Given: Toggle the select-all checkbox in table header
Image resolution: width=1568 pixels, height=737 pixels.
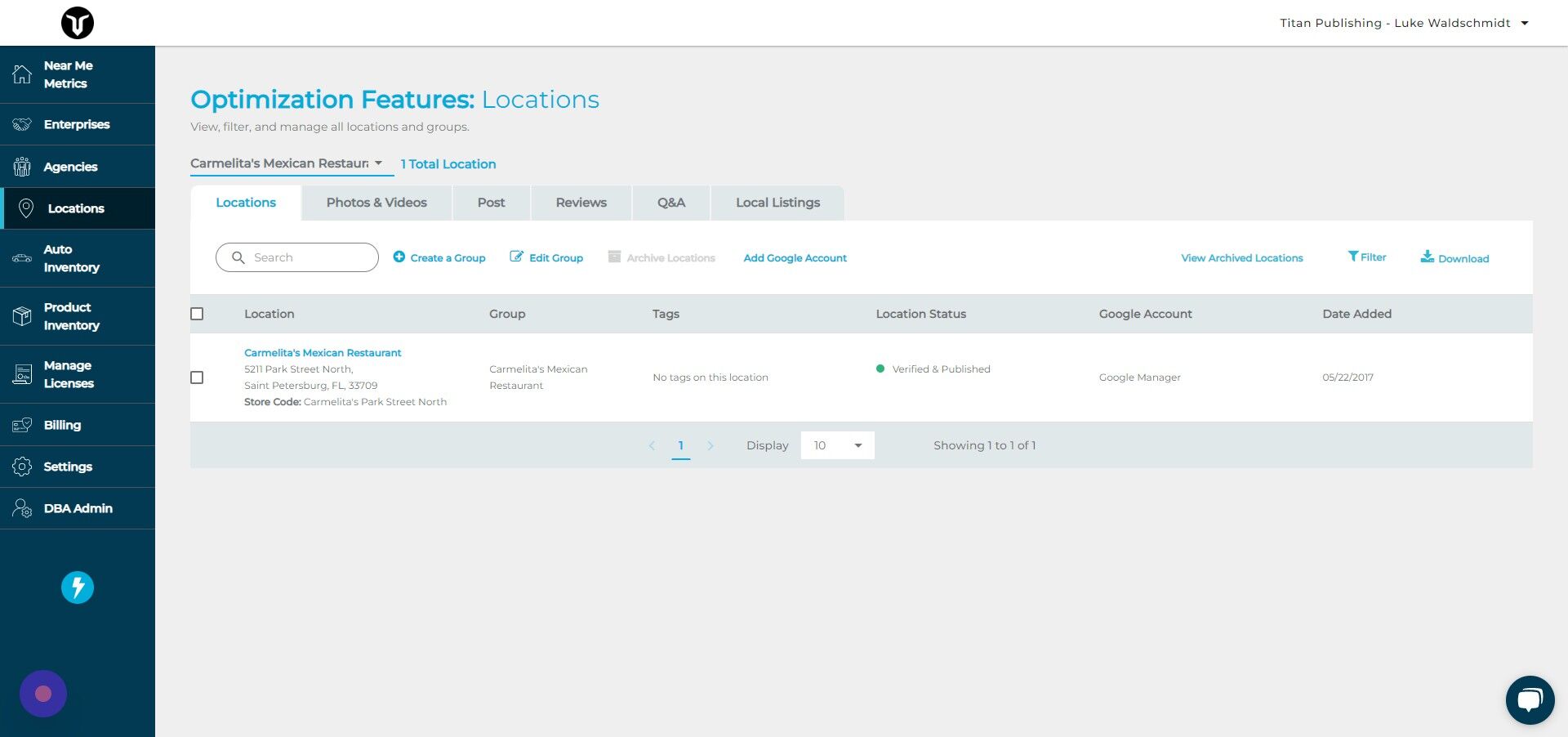Looking at the screenshot, I should coord(197,314).
